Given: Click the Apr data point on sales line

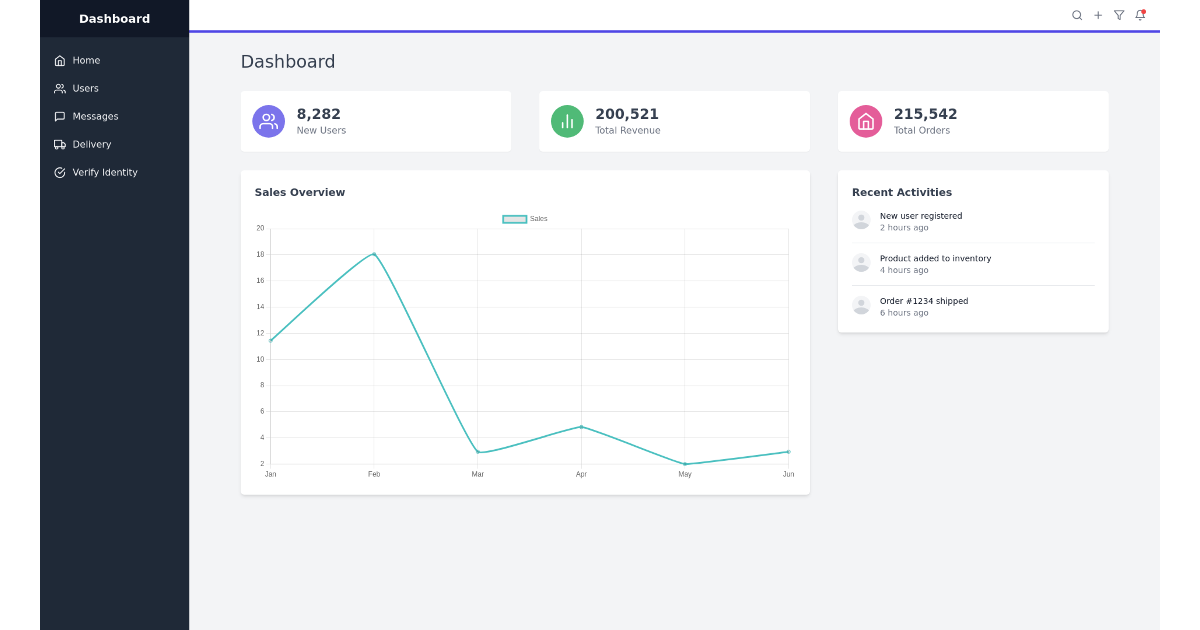Looking at the screenshot, I should (581, 427).
